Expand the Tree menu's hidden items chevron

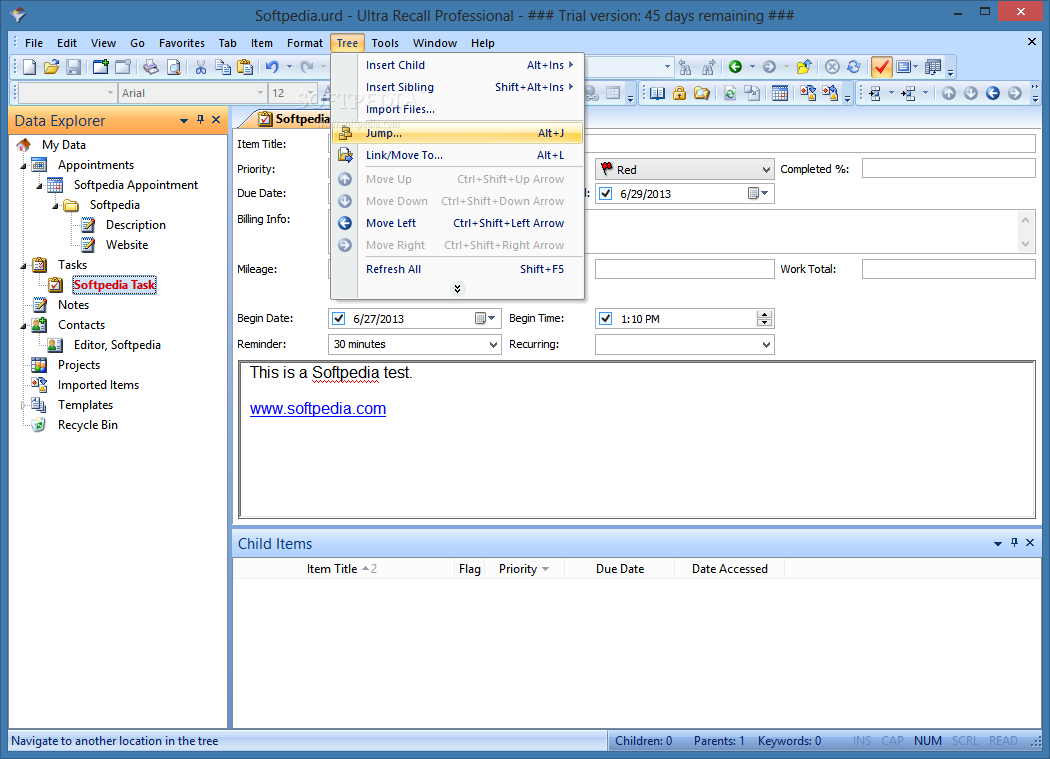click(457, 289)
